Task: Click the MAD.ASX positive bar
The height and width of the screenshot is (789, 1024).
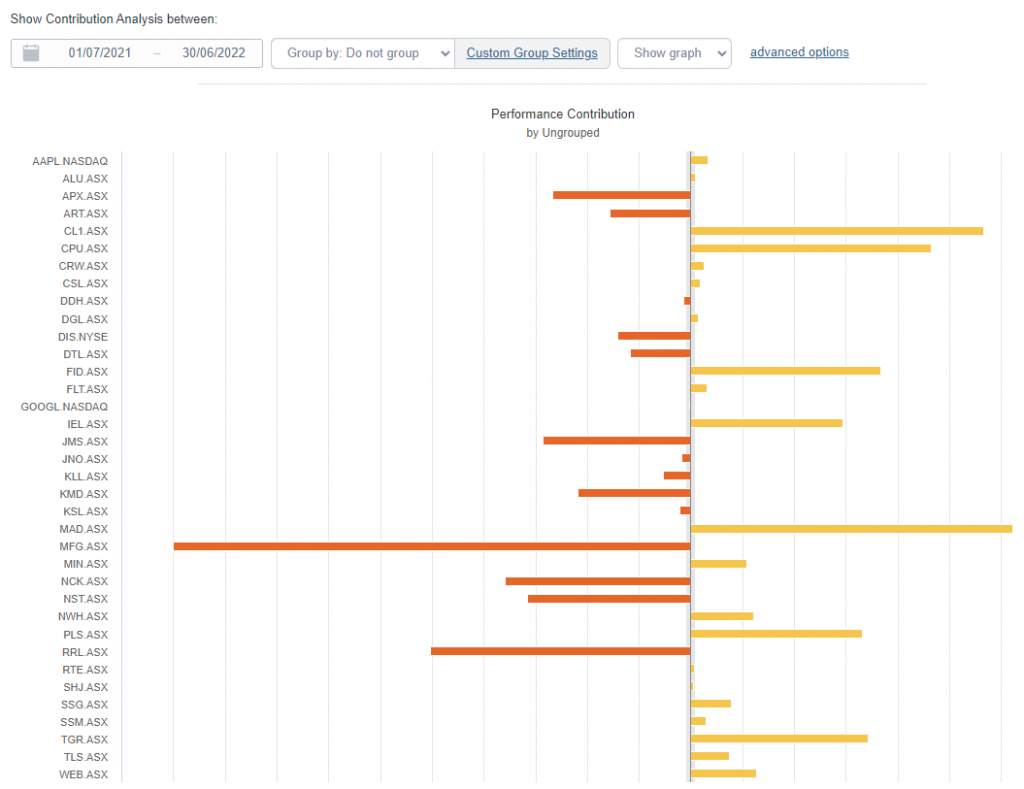Action: tap(852, 529)
